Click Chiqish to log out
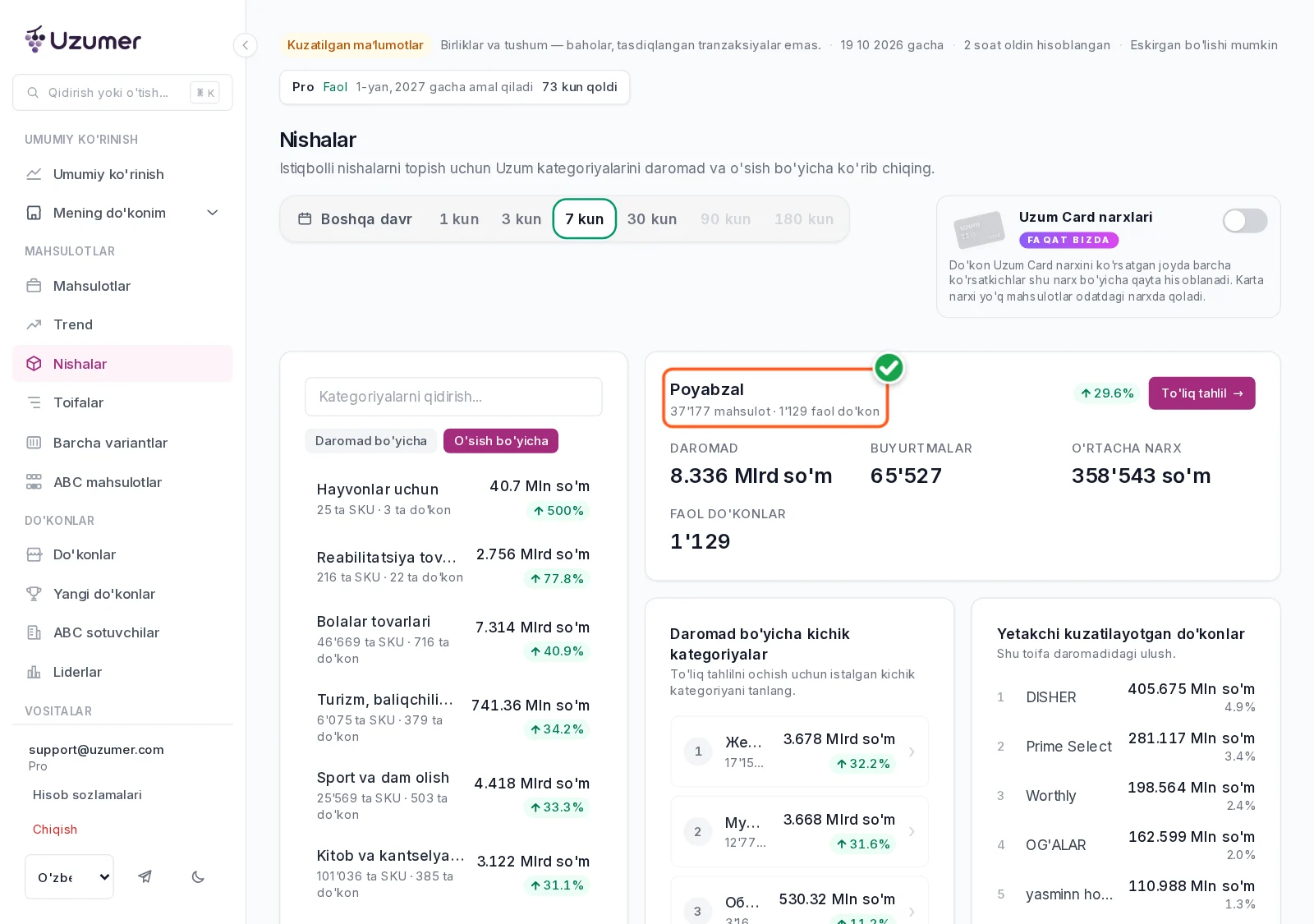The height and width of the screenshot is (924, 1314). 55,830
